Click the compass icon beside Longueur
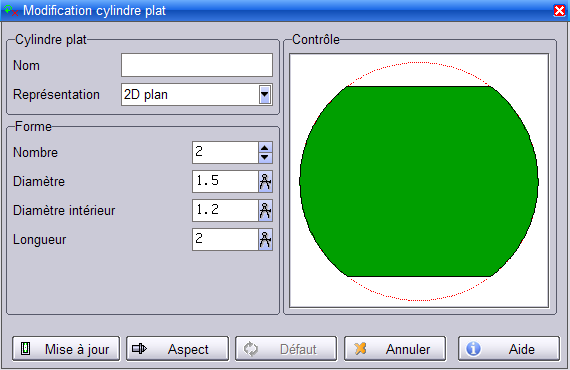Image resolution: width=570 pixels, height=370 pixels. pyautogui.click(x=265, y=240)
